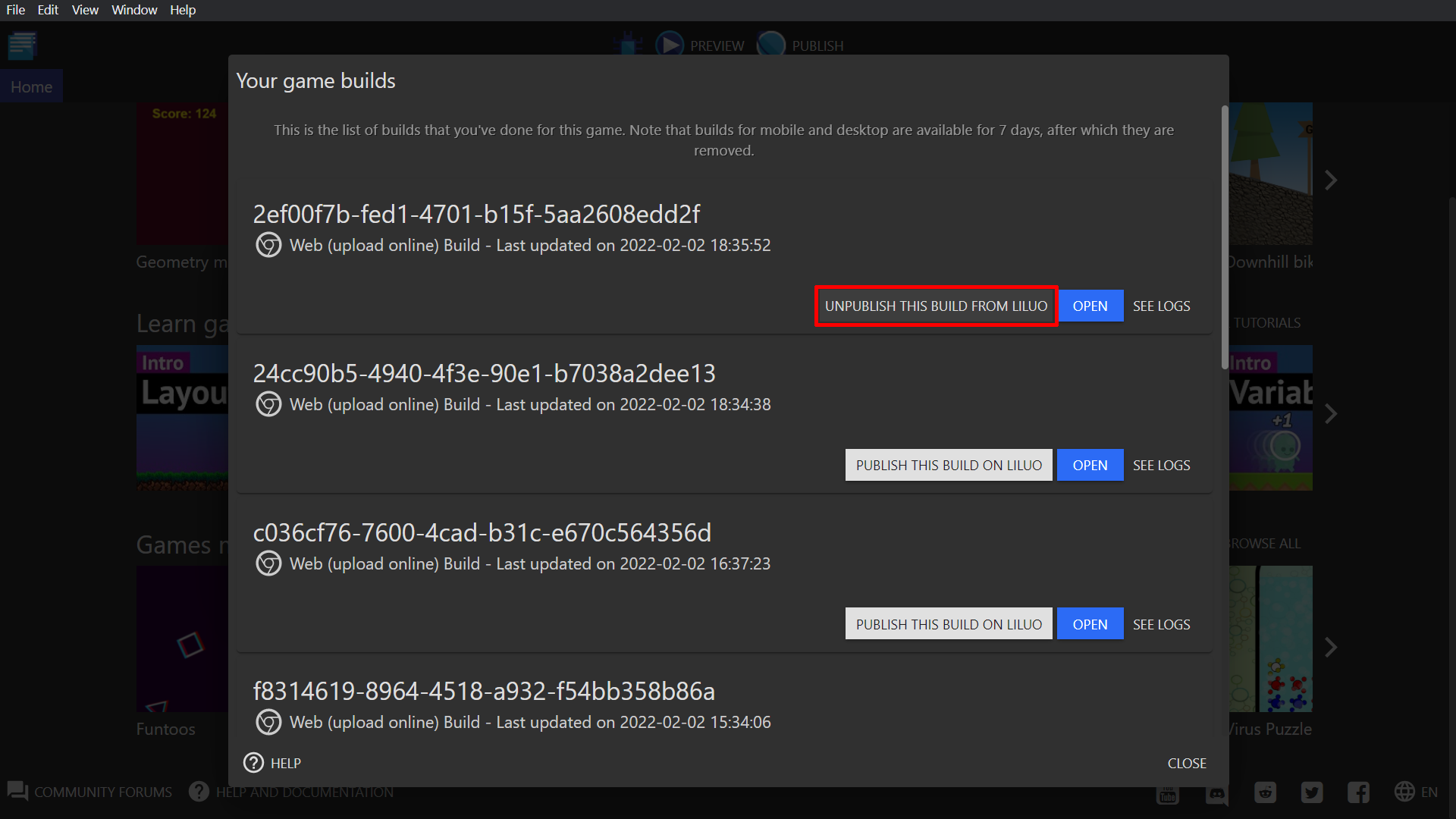The height and width of the screenshot is (819, 1456).
Task: Click the debug icon left of Preview
Action: pyautogui.click(x=628, y=45)
